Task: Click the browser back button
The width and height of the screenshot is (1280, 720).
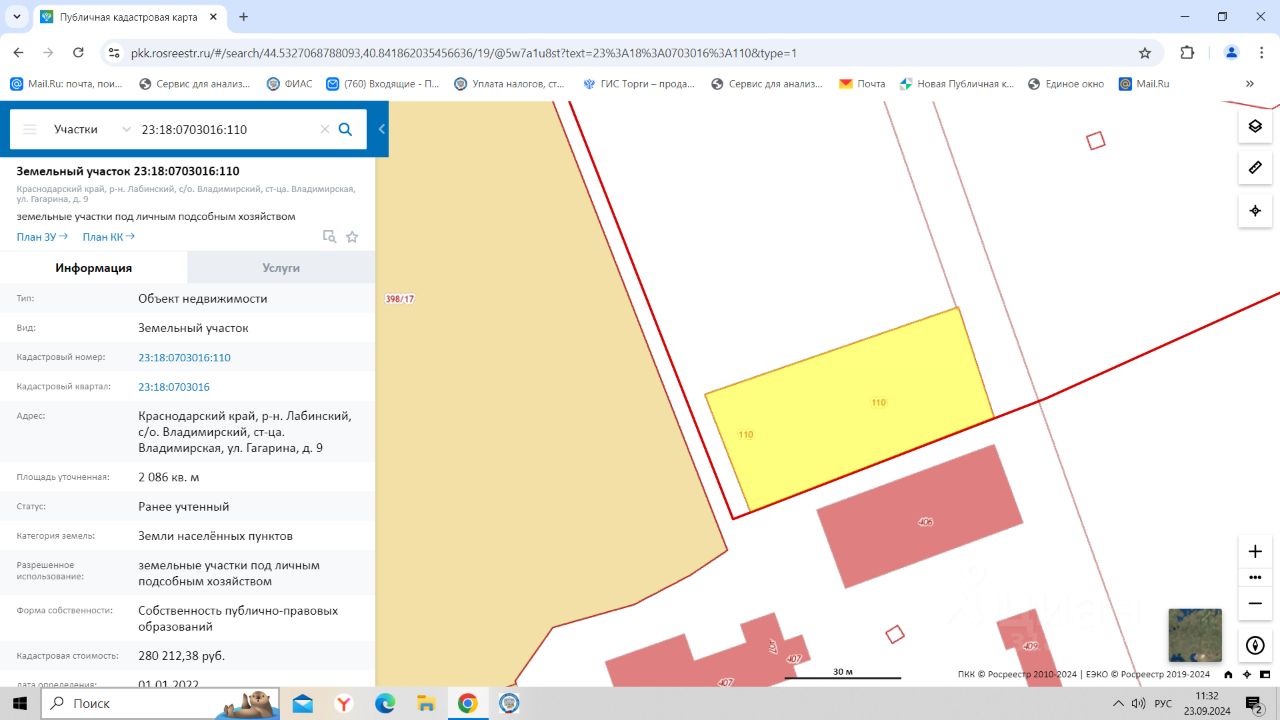Action: pos(18,53)
